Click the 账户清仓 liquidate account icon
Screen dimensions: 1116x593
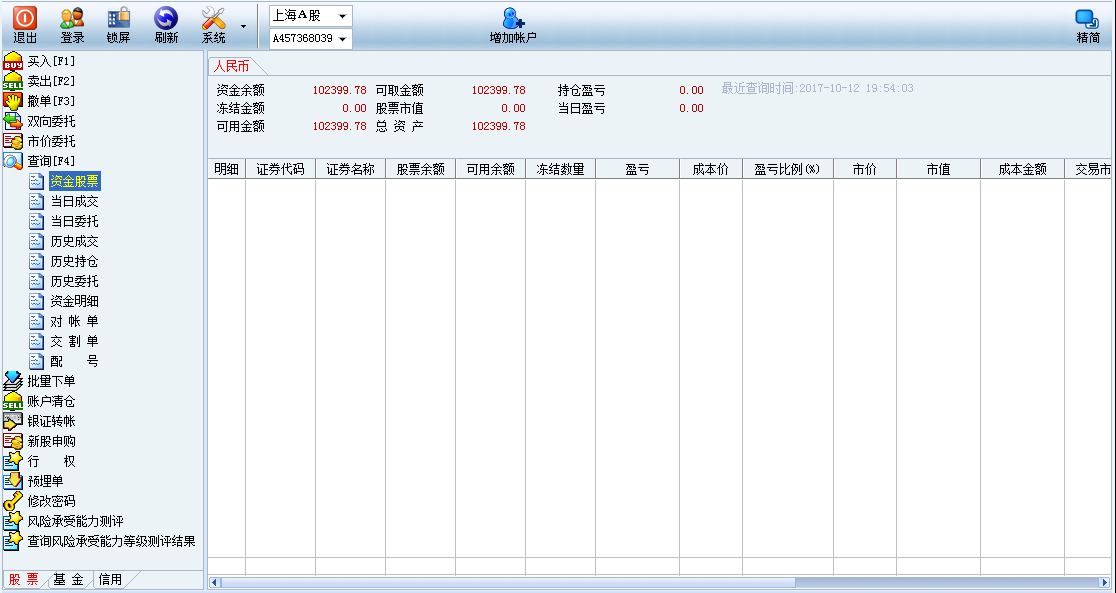(13, 402)
